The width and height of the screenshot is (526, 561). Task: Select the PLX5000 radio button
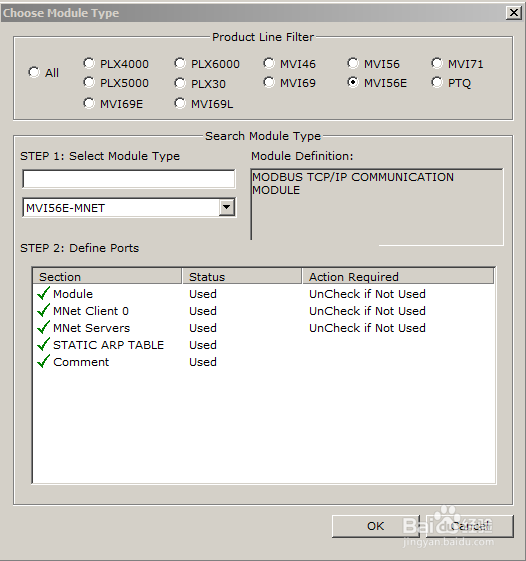point(89,83)
